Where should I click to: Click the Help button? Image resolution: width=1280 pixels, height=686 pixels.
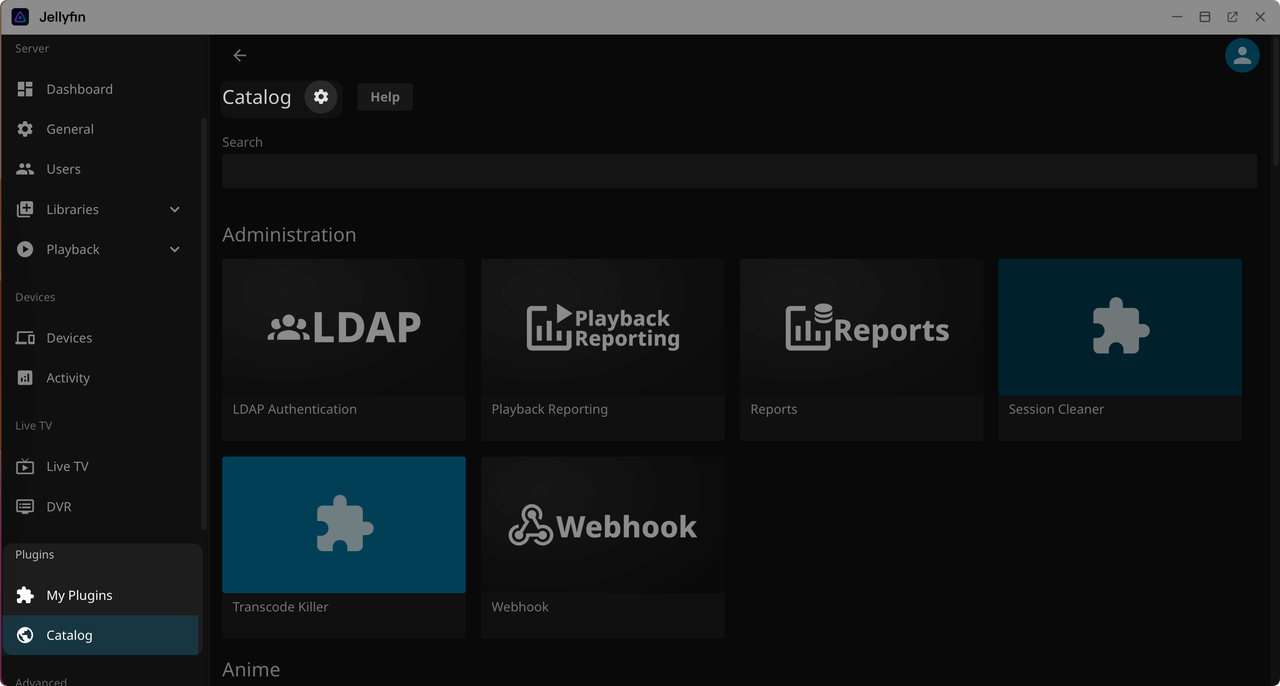[x=385, y=97]
